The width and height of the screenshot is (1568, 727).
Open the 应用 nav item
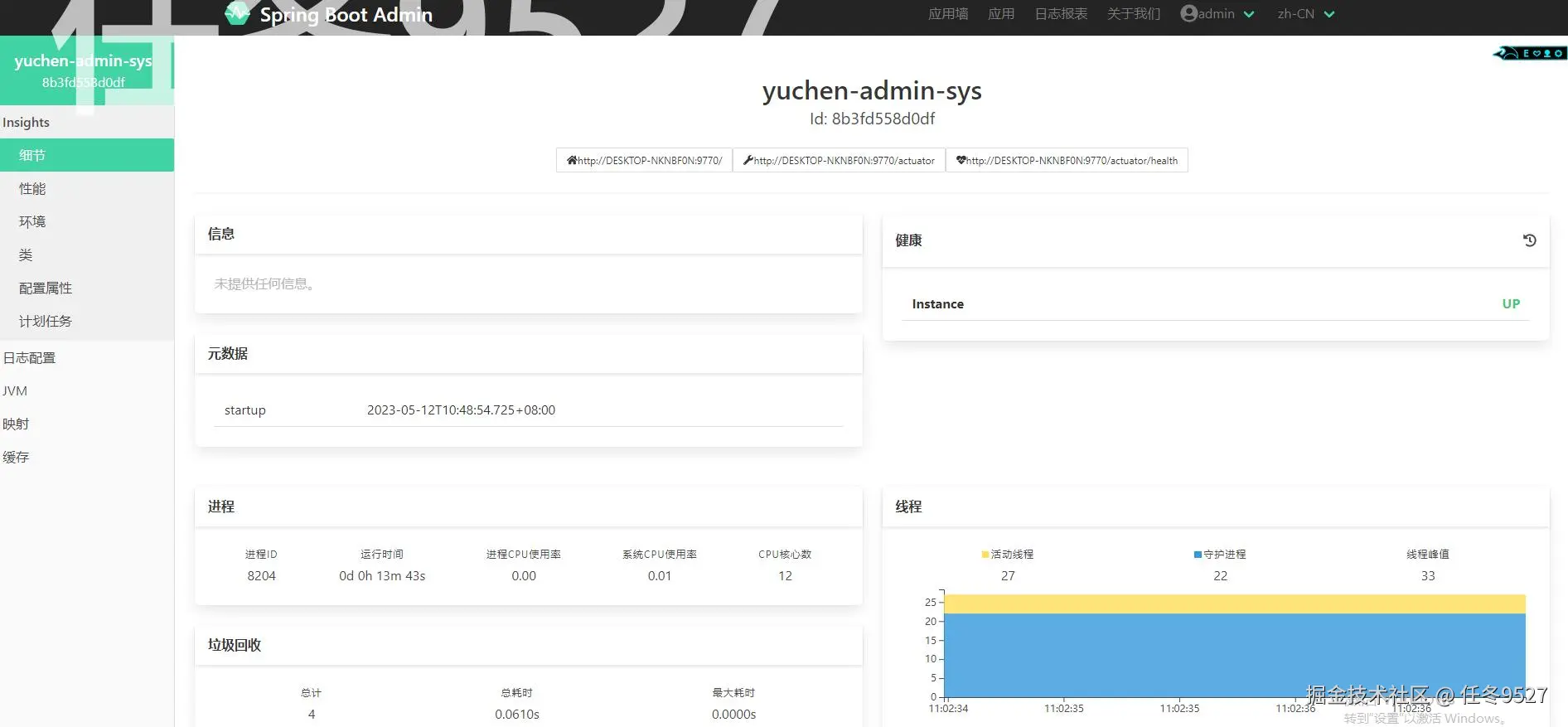tap(1001, 13)
